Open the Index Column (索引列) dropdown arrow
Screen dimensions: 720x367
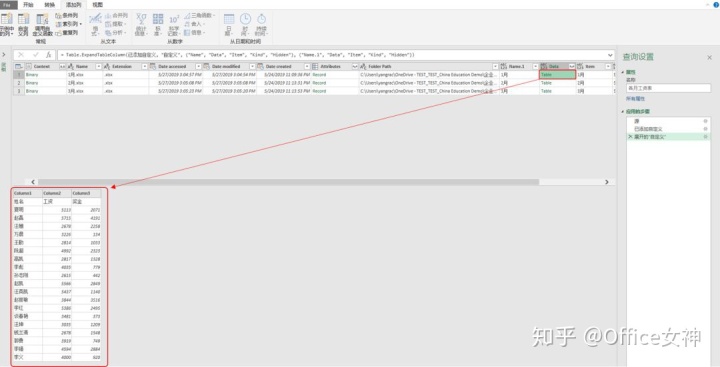(x=81, y=24)
